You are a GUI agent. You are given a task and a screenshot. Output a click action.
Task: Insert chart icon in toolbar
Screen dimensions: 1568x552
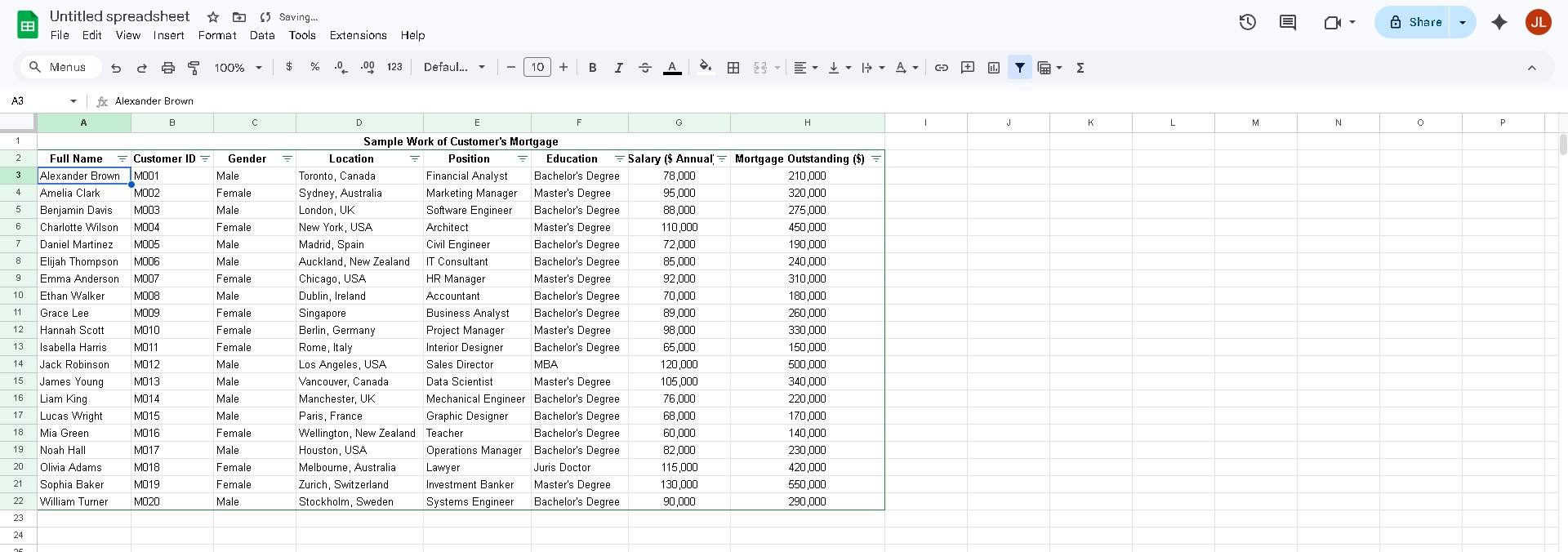coord(994,68)
